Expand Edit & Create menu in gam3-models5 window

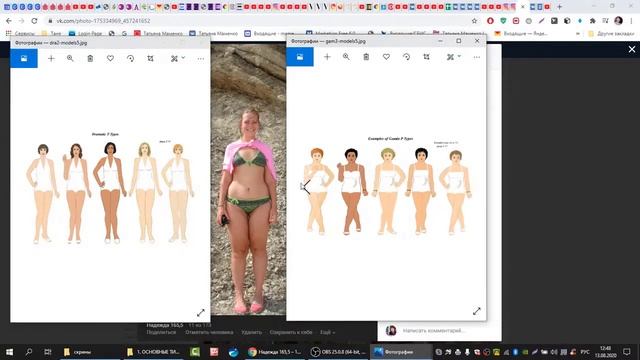click(453, 57)
